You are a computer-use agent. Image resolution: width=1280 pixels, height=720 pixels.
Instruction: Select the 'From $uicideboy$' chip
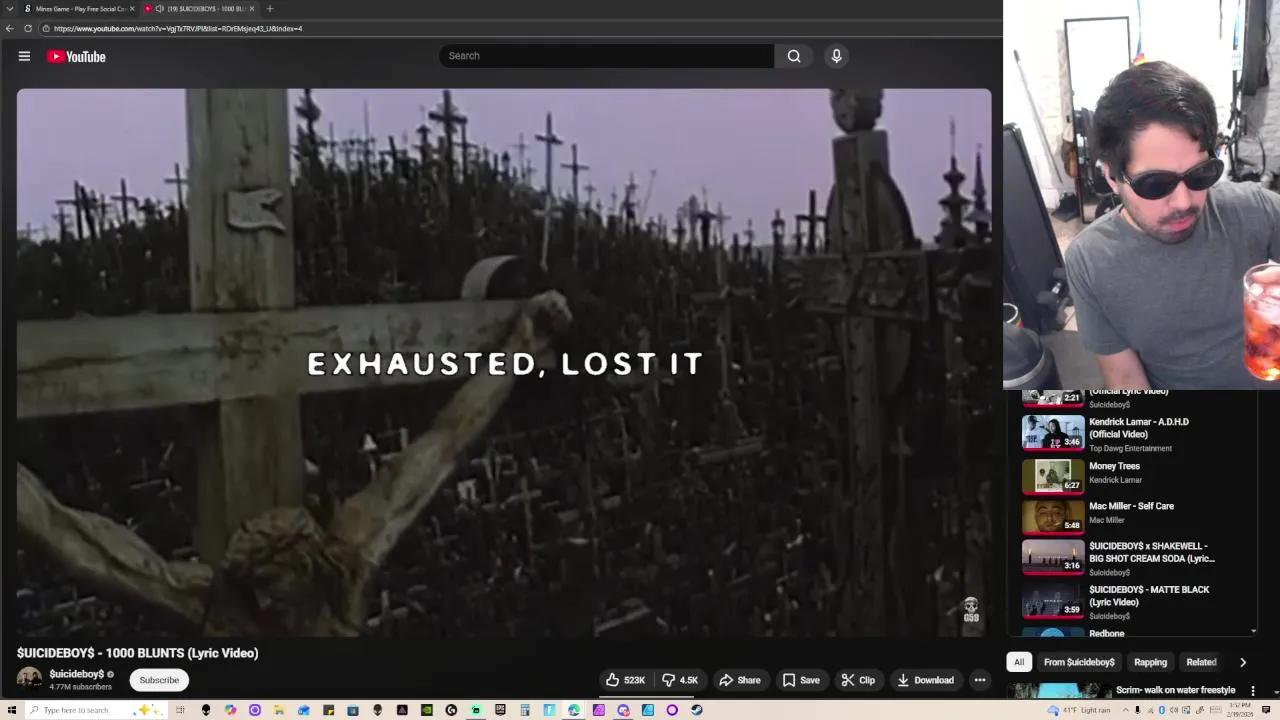tap(1079, 662)
